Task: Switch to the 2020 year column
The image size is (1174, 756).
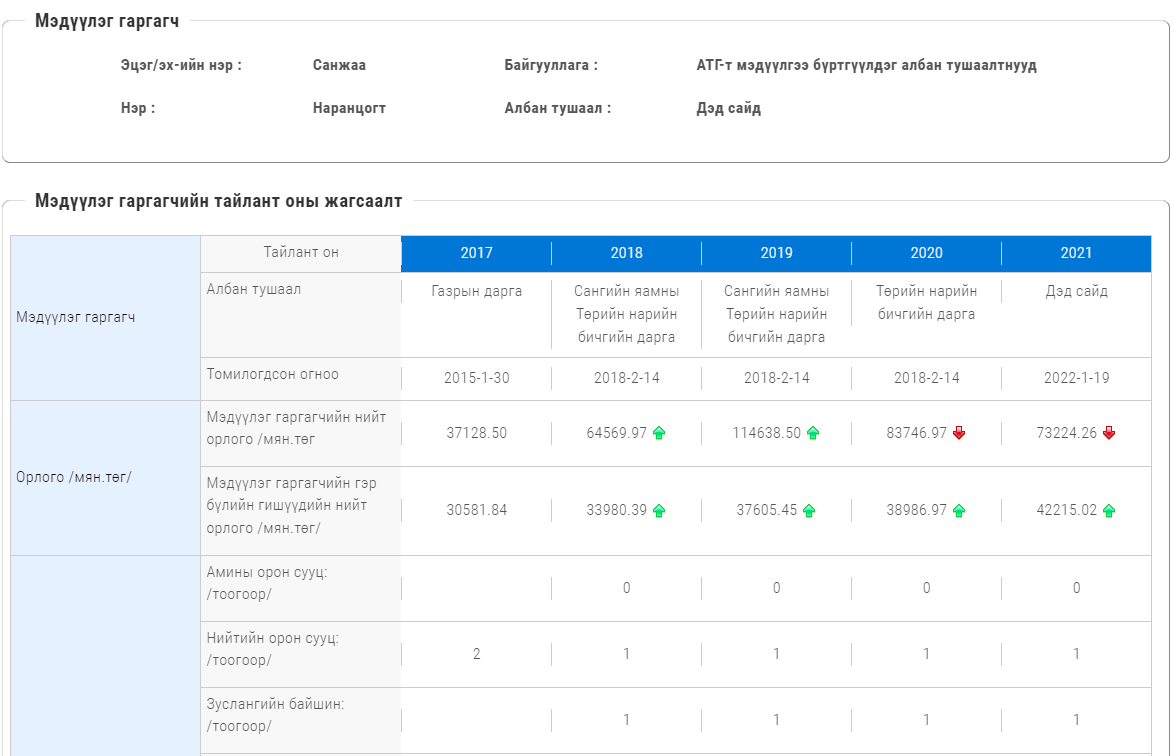Action: pos(926,253)
